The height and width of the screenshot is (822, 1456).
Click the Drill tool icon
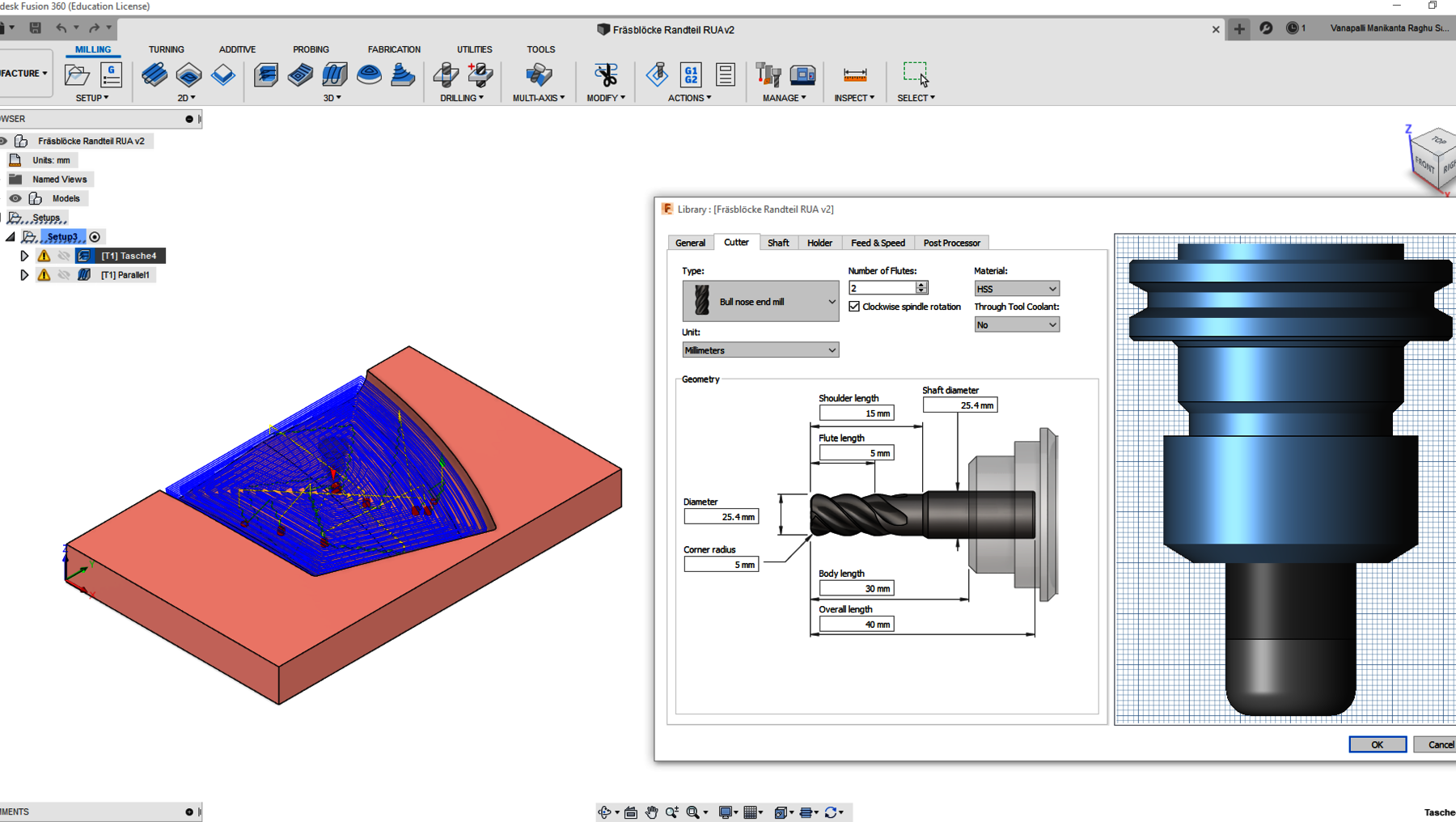click(x=446, y=75)
